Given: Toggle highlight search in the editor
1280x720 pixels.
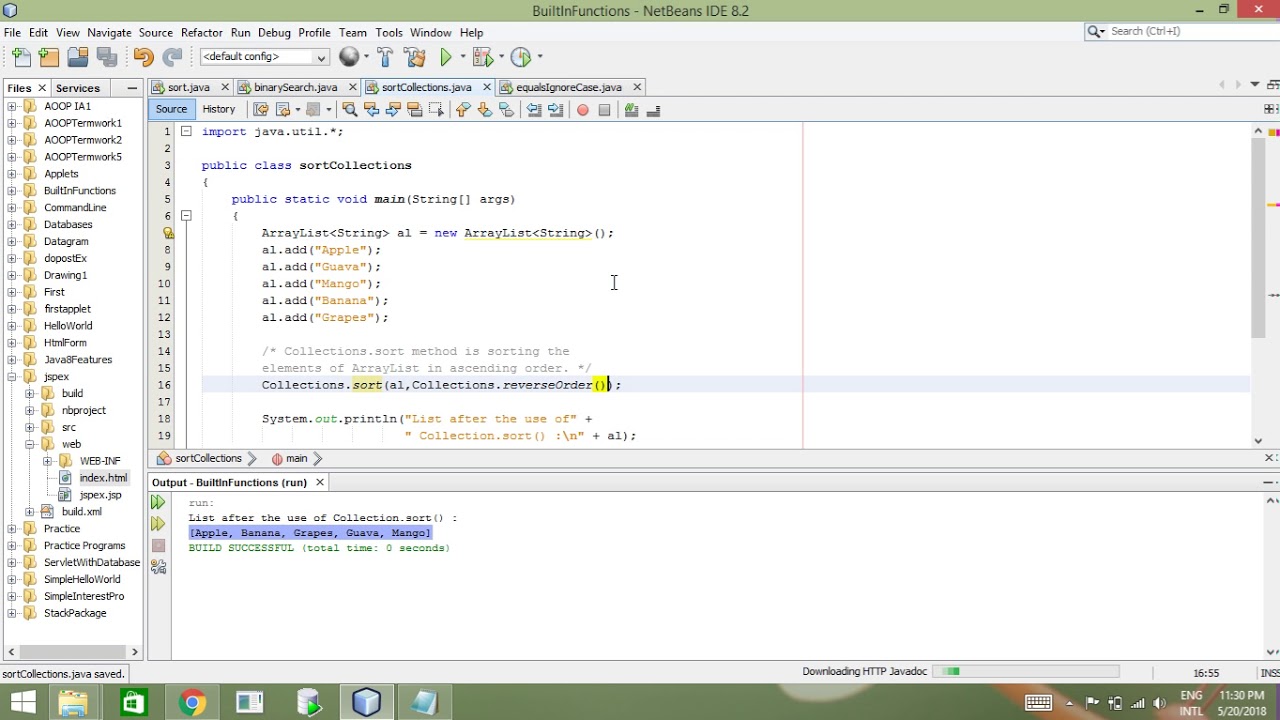Looking at the screenshot, I should pos(414,110).
